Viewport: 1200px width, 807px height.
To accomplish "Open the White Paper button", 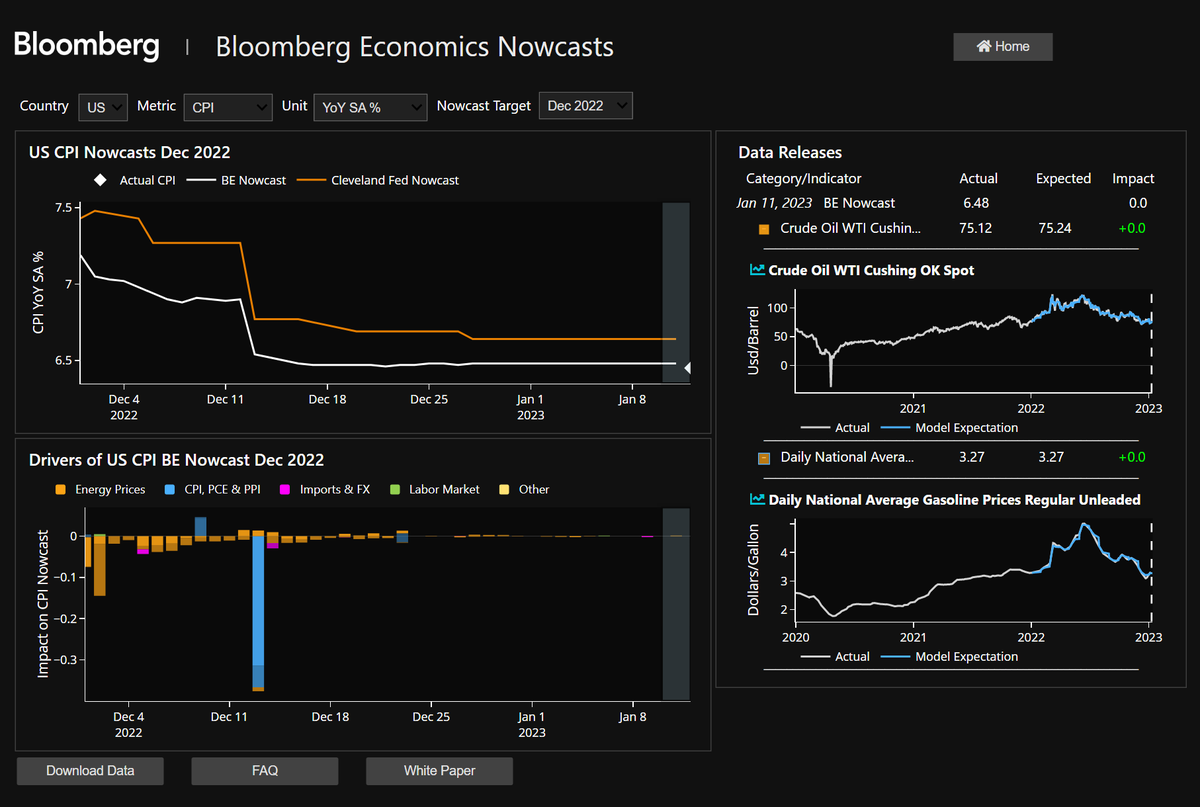I will pos(440,771).
